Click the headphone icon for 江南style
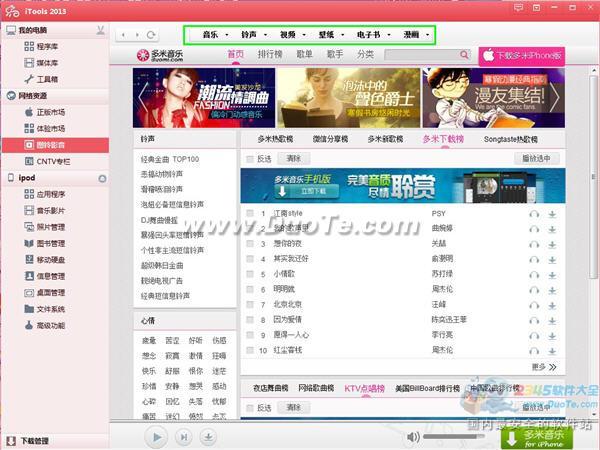This screenshot has width=600, height=450. pyautogui.click(x=534, y=214)
